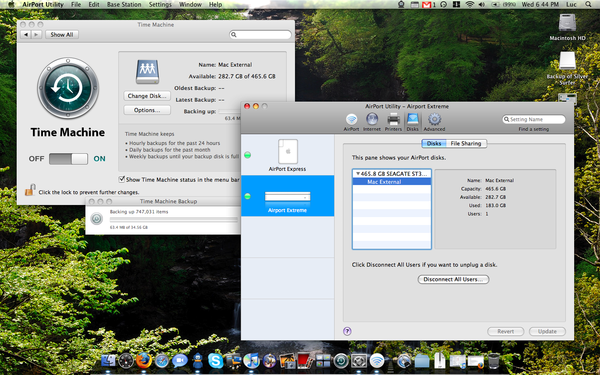This screenshot has height=375, width=600.
Task: Click the Revert button
Action: (x=506, y=331)
